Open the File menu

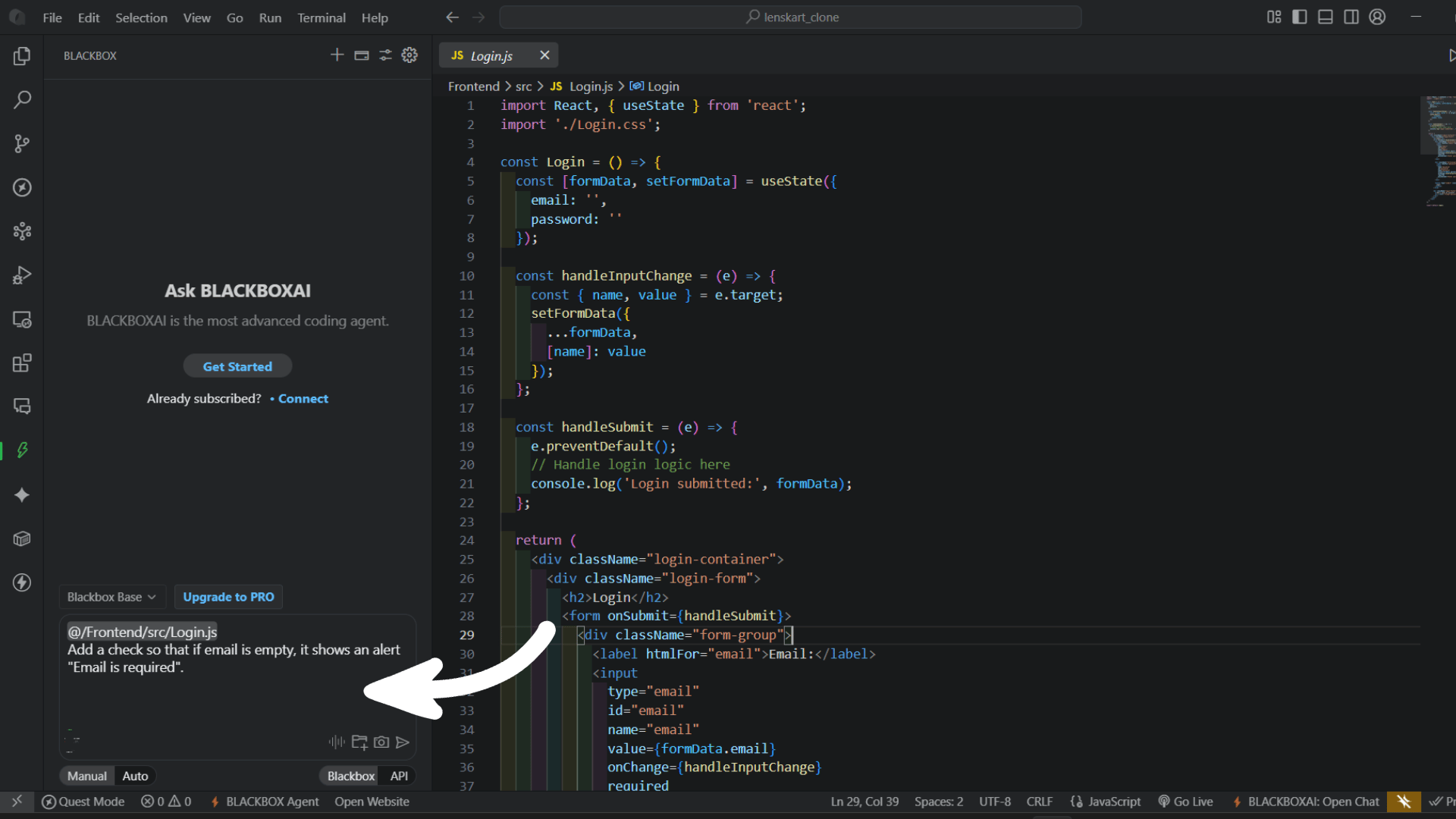pyautogui.click(x=52, y=17)
